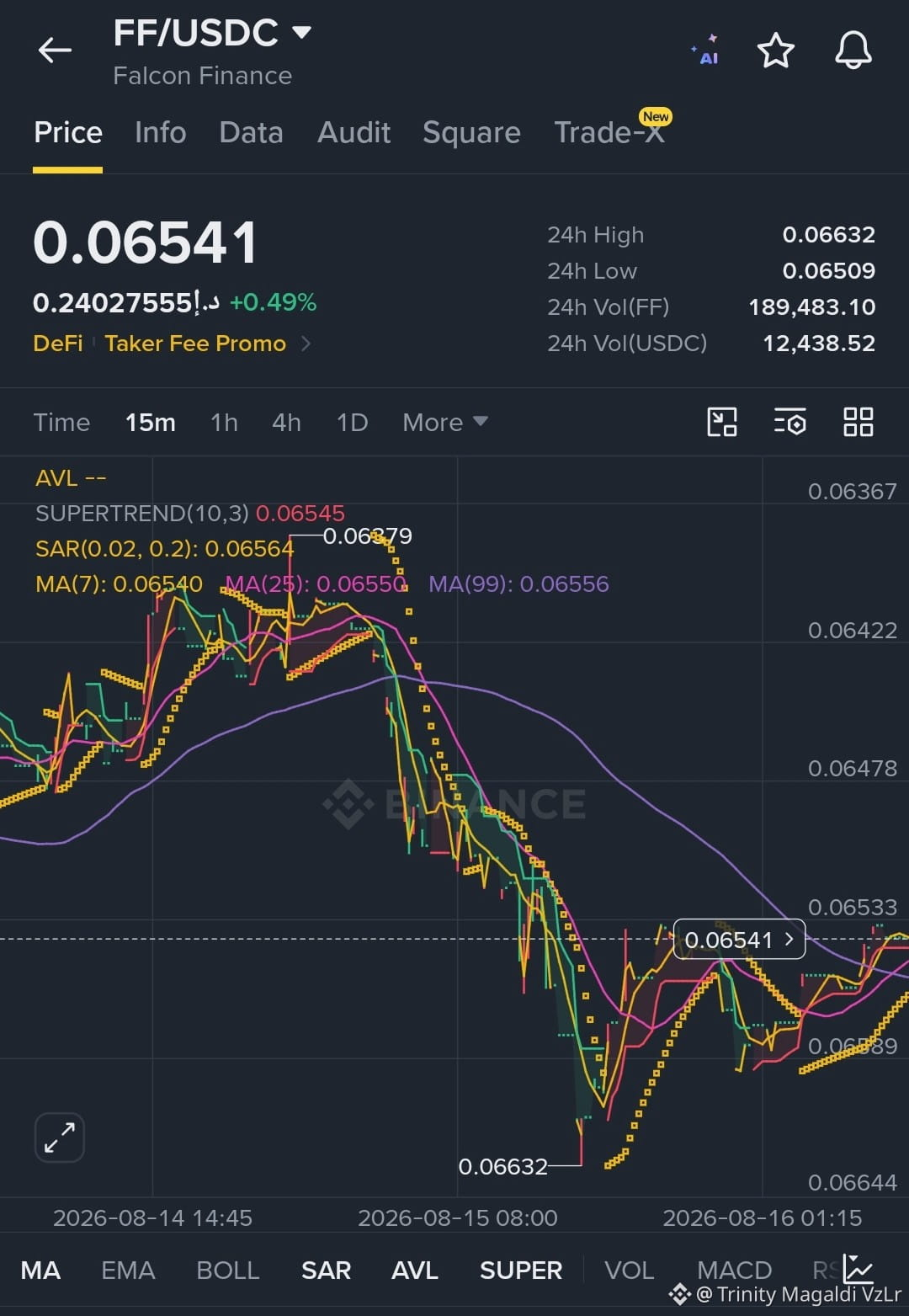The width and height of the screenshot is (909, 1316).
Task: Tap the AVL -- label
Action: click(x=71, y=477)
